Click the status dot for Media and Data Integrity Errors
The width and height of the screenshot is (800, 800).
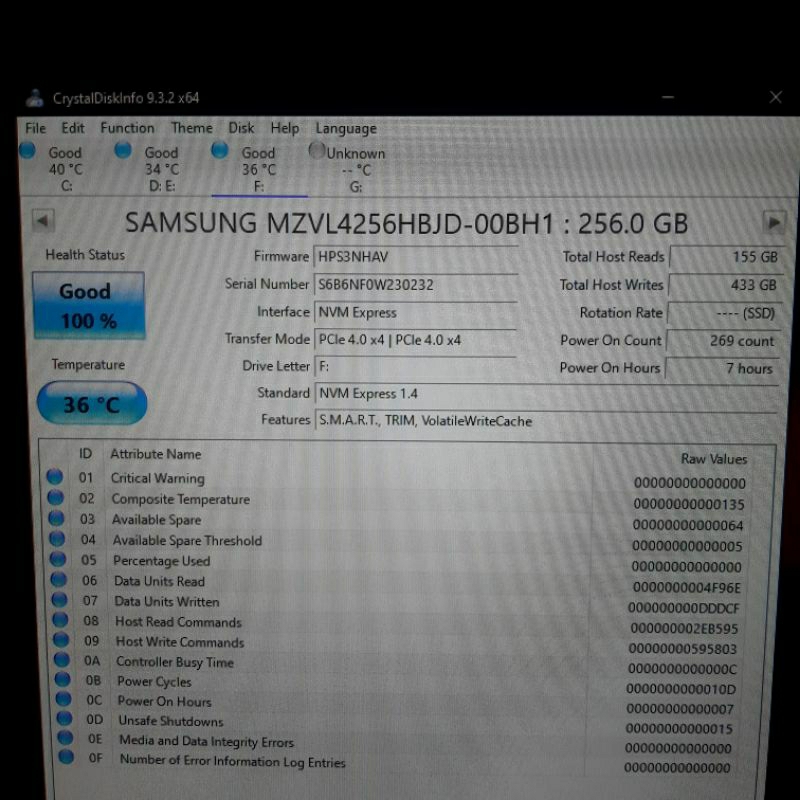tap(65, 737)
